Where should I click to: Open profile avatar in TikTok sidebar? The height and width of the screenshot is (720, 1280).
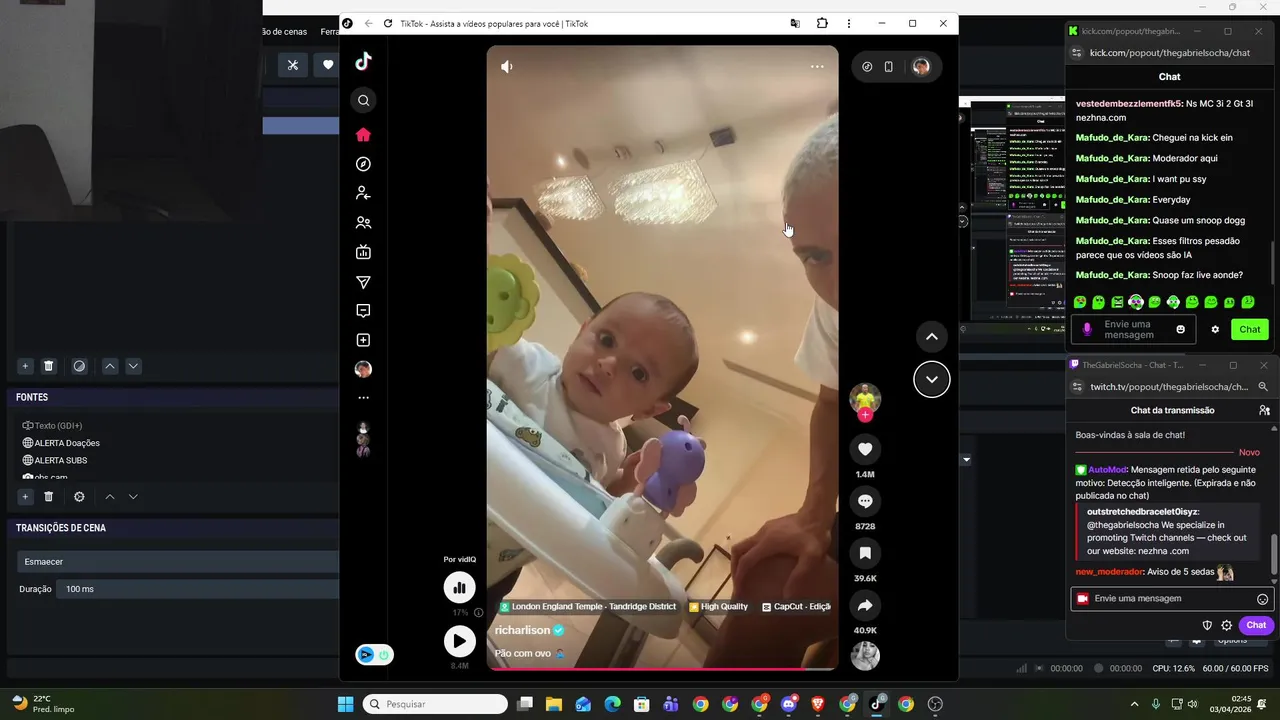[363, 369]
